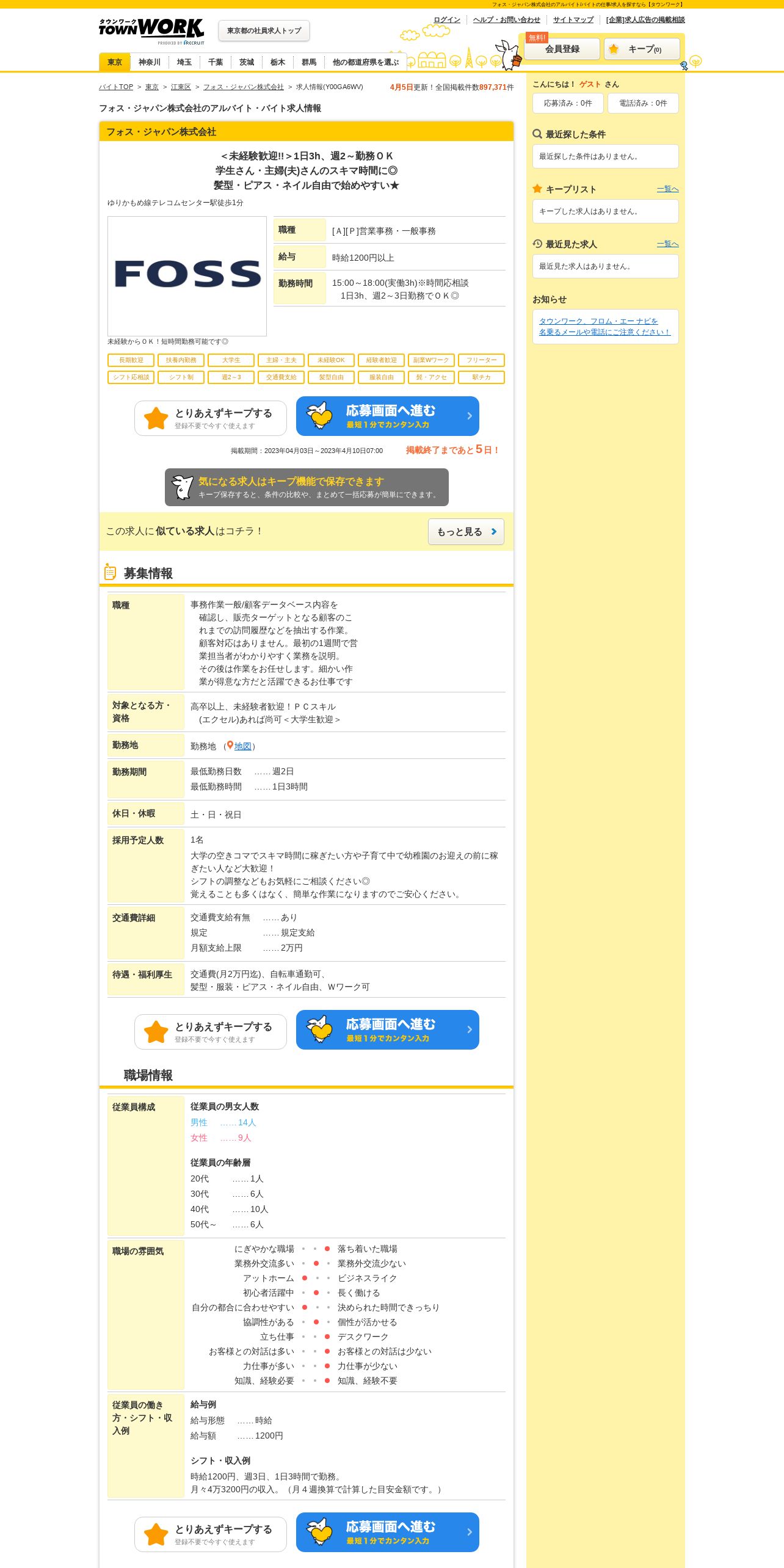Select the 群馬 region tab

coord(309,62)
